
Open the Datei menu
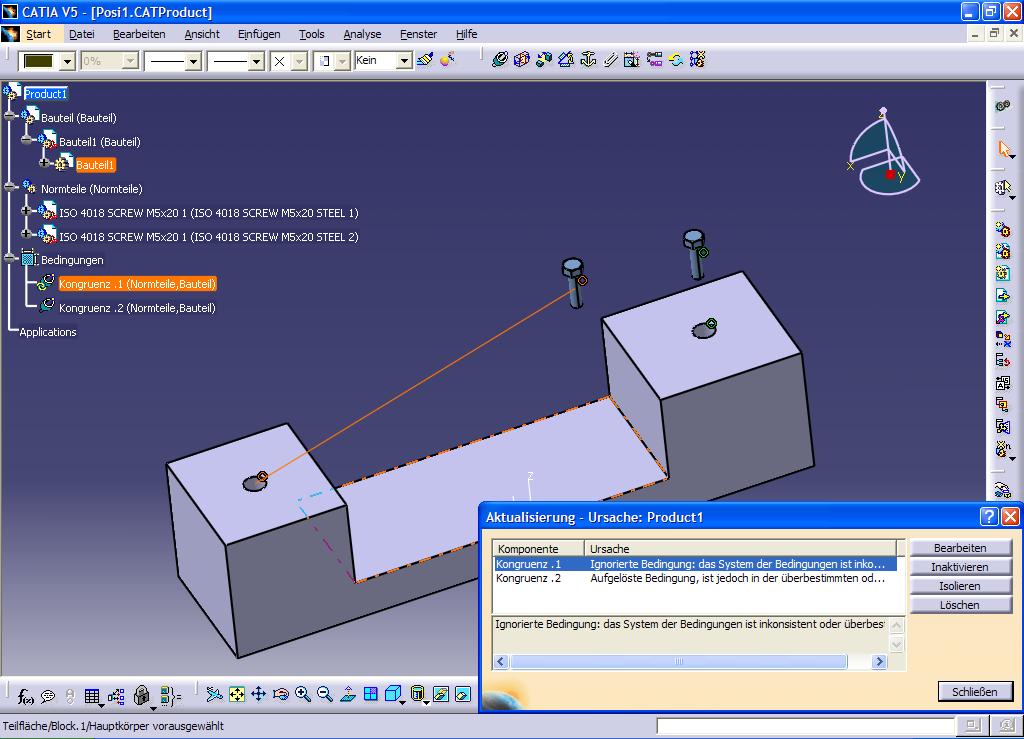82,34
